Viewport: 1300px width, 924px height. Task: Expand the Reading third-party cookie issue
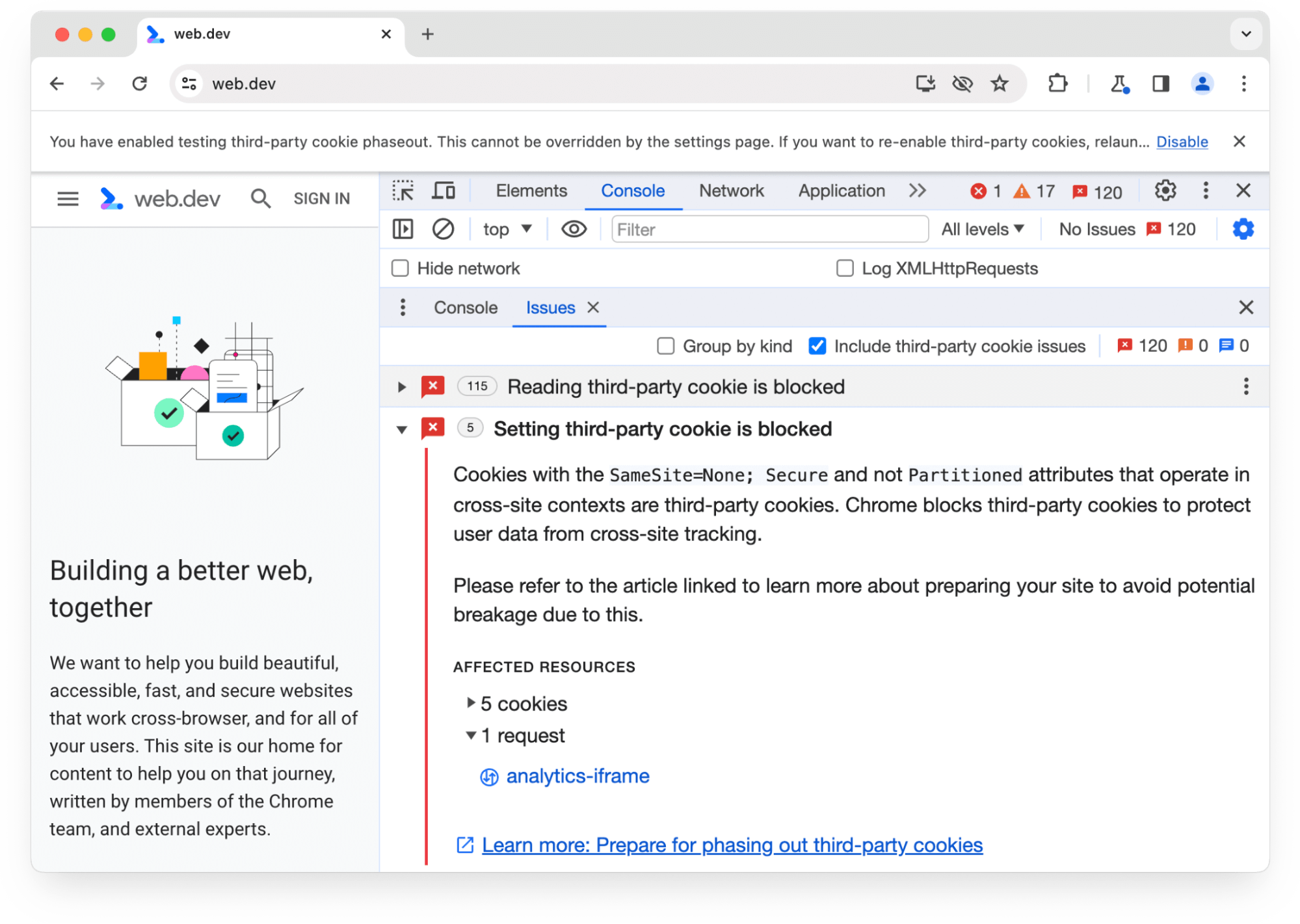click(401, 387)
